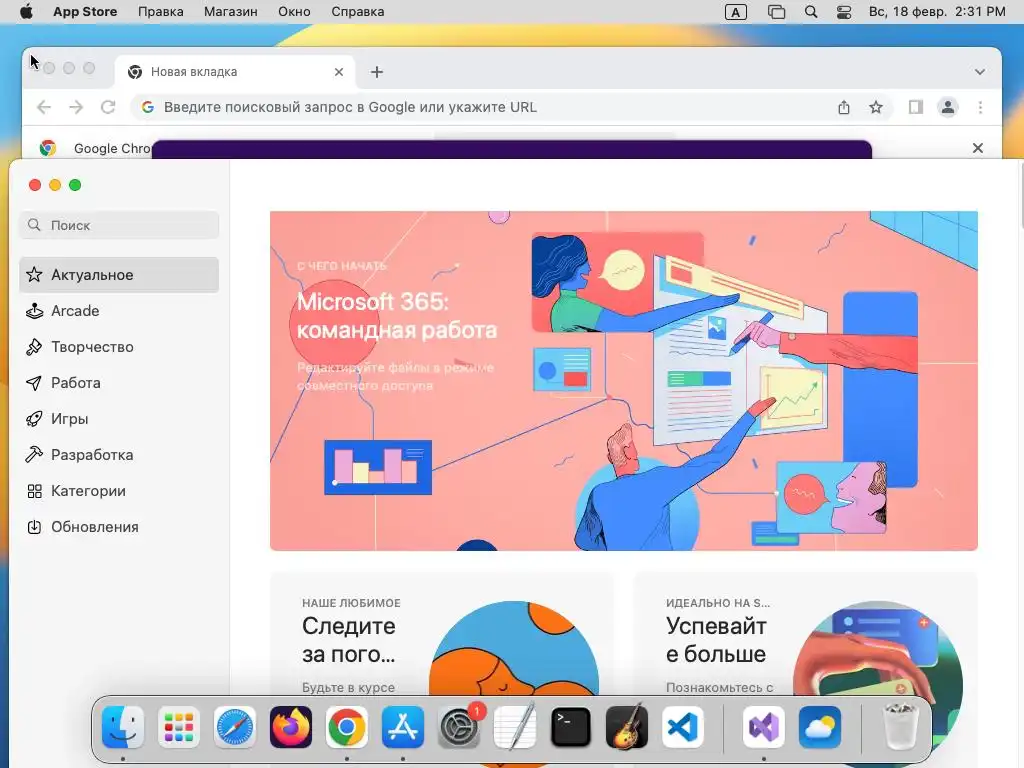Open System Settings from the Dock
Image resolution: width=1024 pixels, height=768 pixels.
click(x=459, y=727)
